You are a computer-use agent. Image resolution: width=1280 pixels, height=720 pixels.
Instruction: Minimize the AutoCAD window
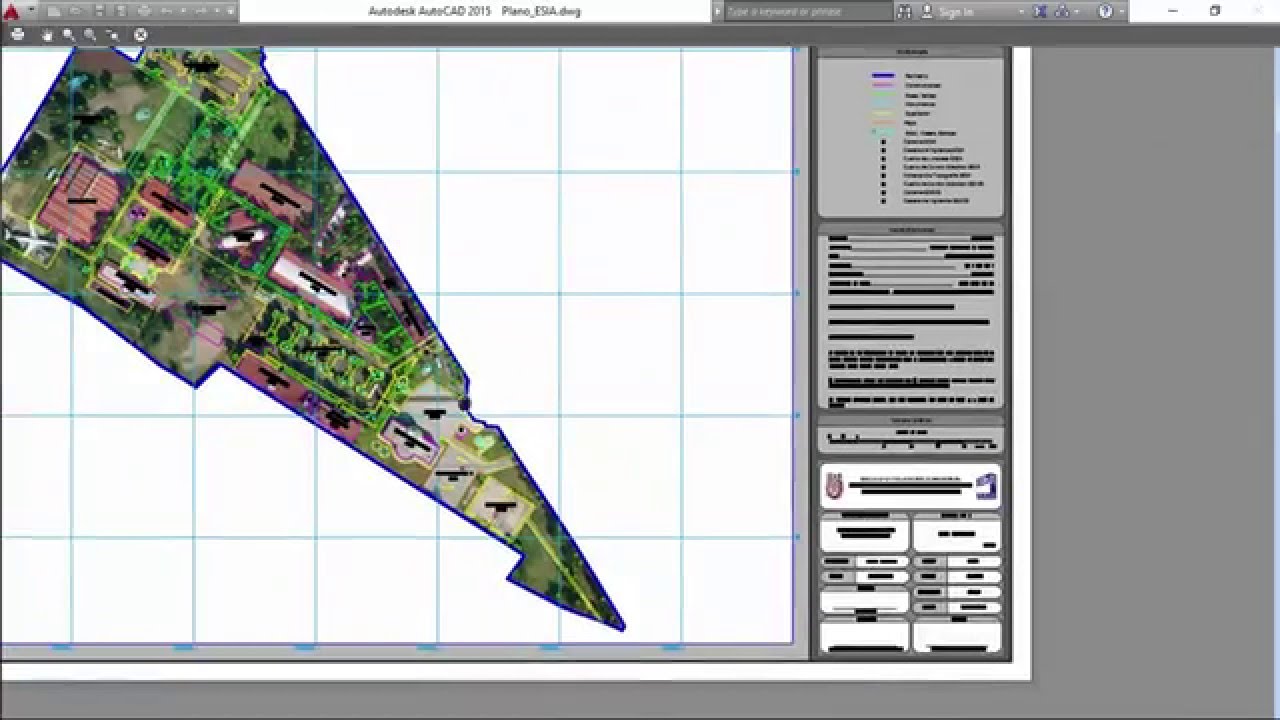point(1173,11)
